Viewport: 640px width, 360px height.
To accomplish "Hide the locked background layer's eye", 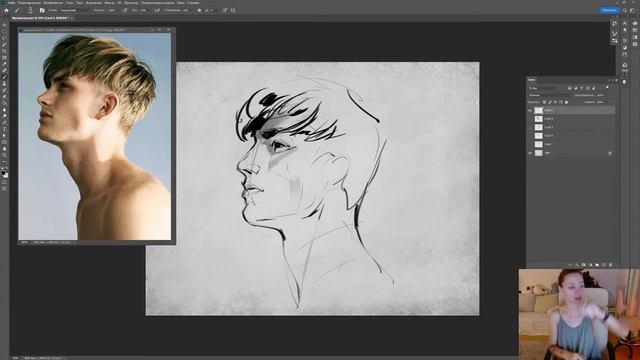I will [530, 153].
